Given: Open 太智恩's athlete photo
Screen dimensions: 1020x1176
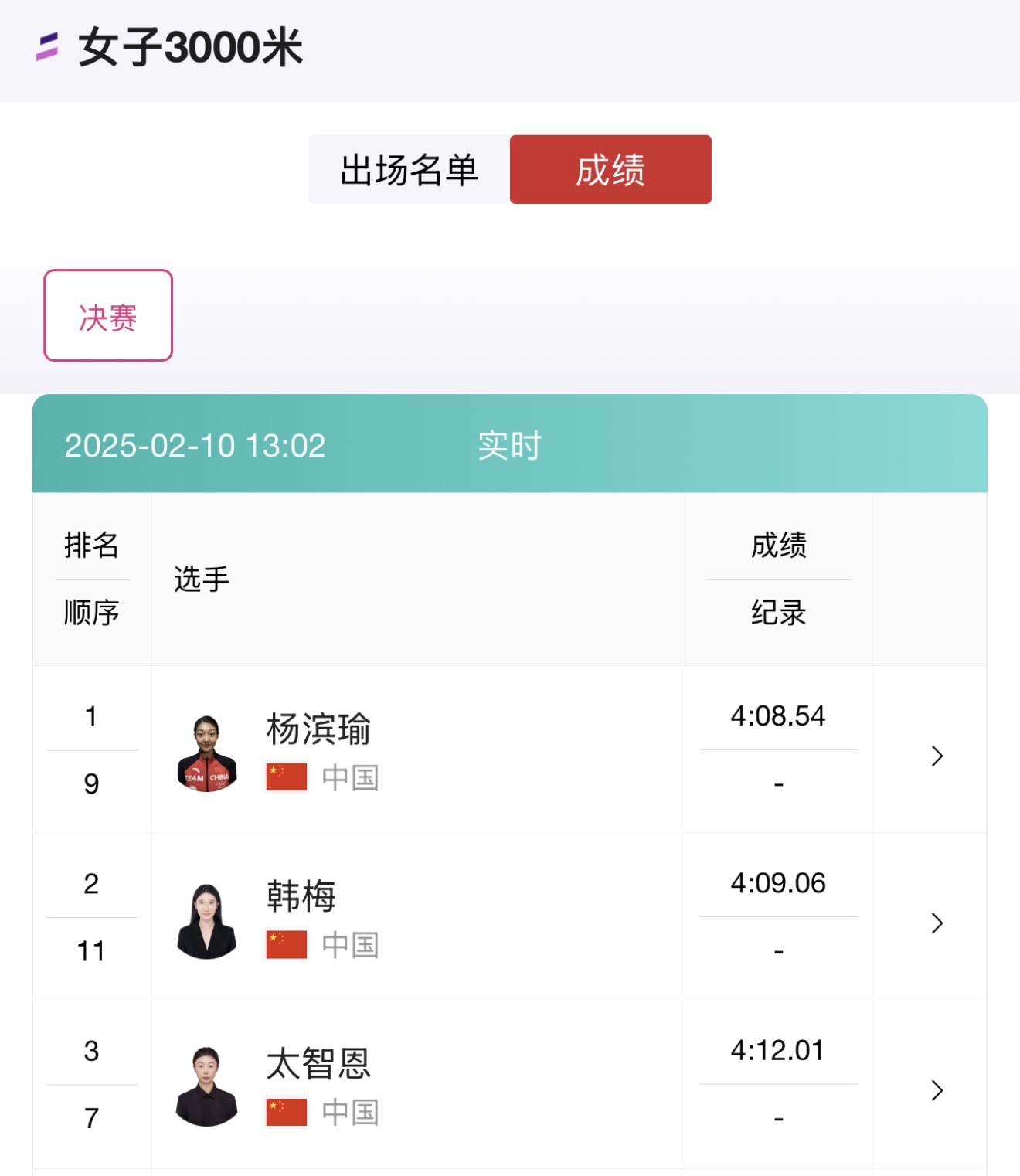Looking at the screenshot, I should (206, 1086).
